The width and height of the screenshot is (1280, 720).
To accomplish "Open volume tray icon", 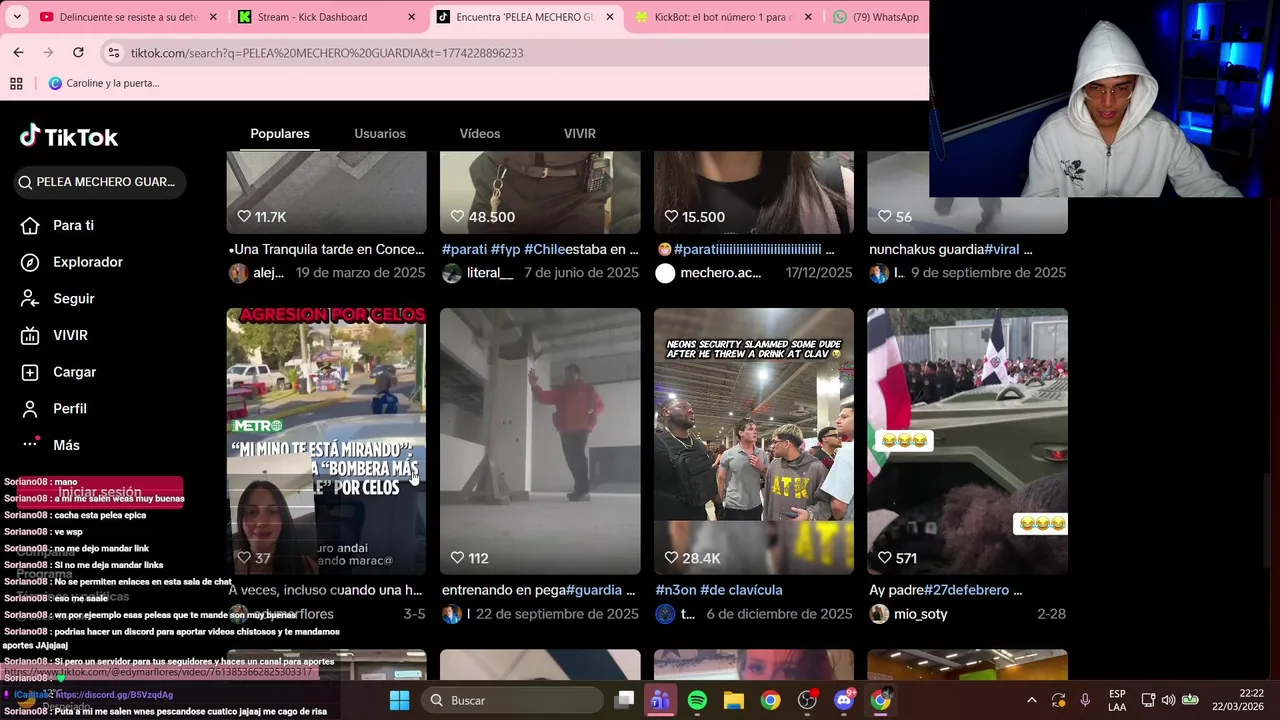I will coord(1168,700).
